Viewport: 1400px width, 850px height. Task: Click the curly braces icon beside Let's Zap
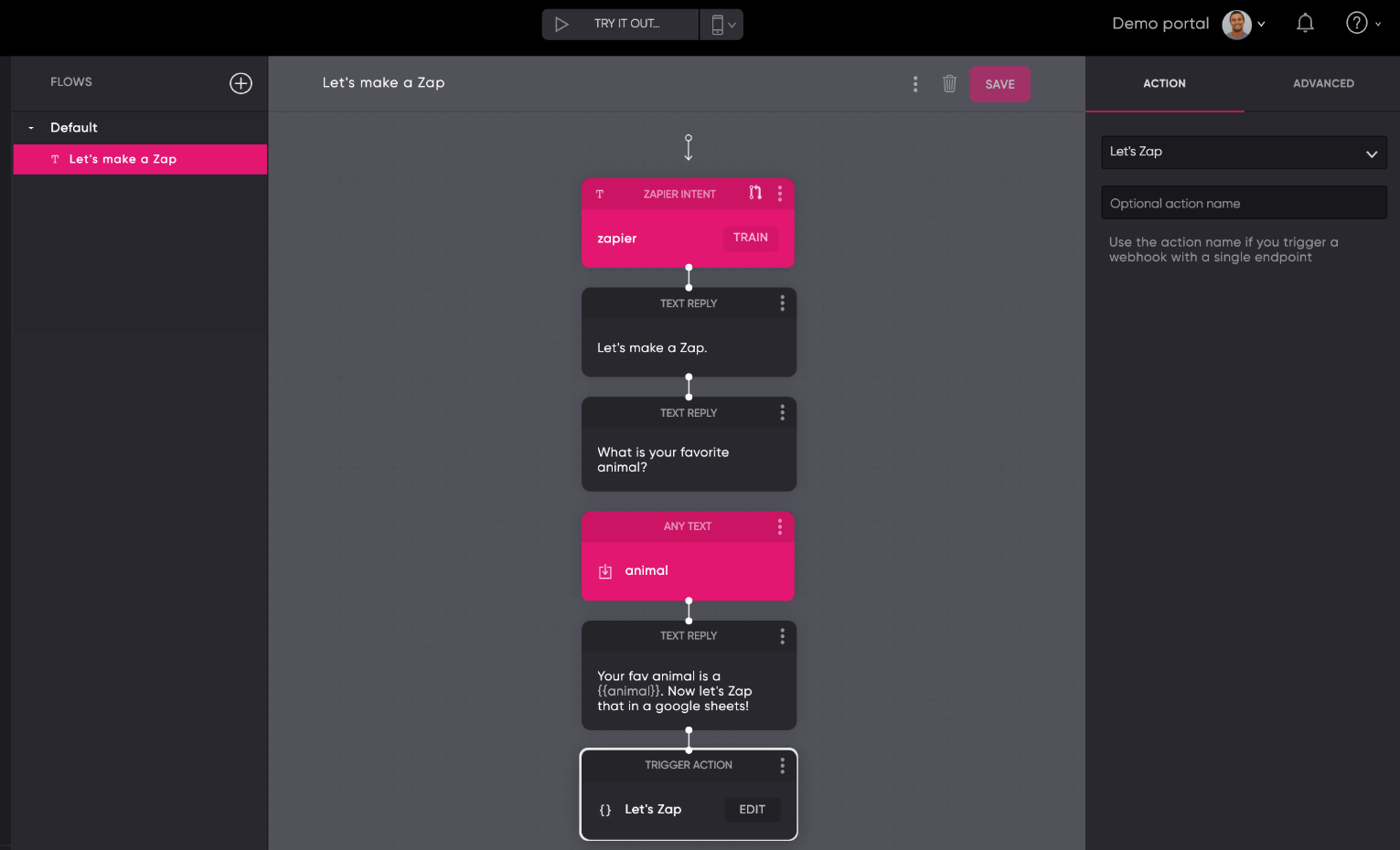coord(605,810)
